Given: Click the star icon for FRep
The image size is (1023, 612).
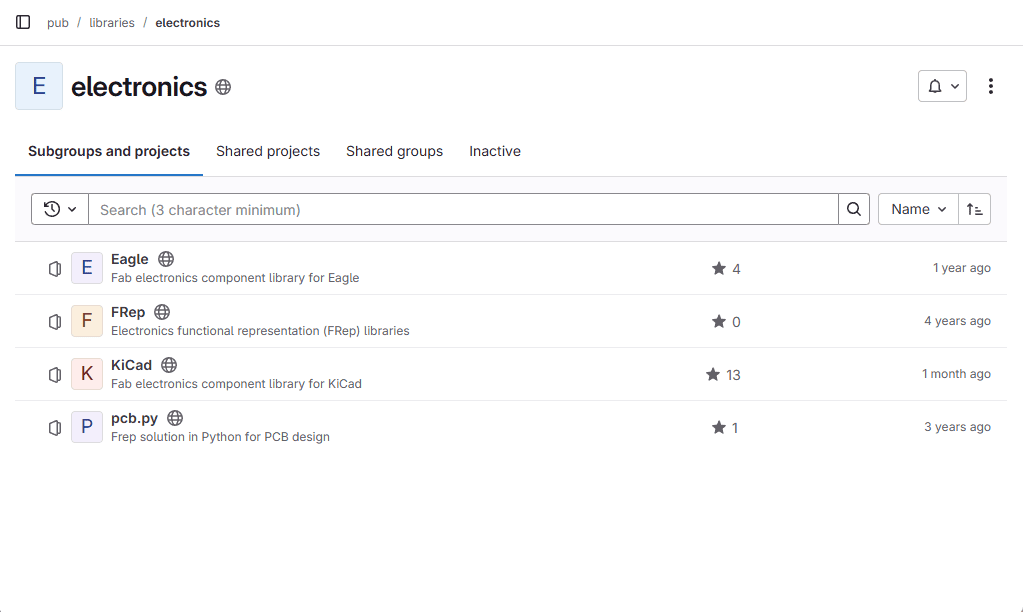Looking at the screenshot, I should coord(718,322).
